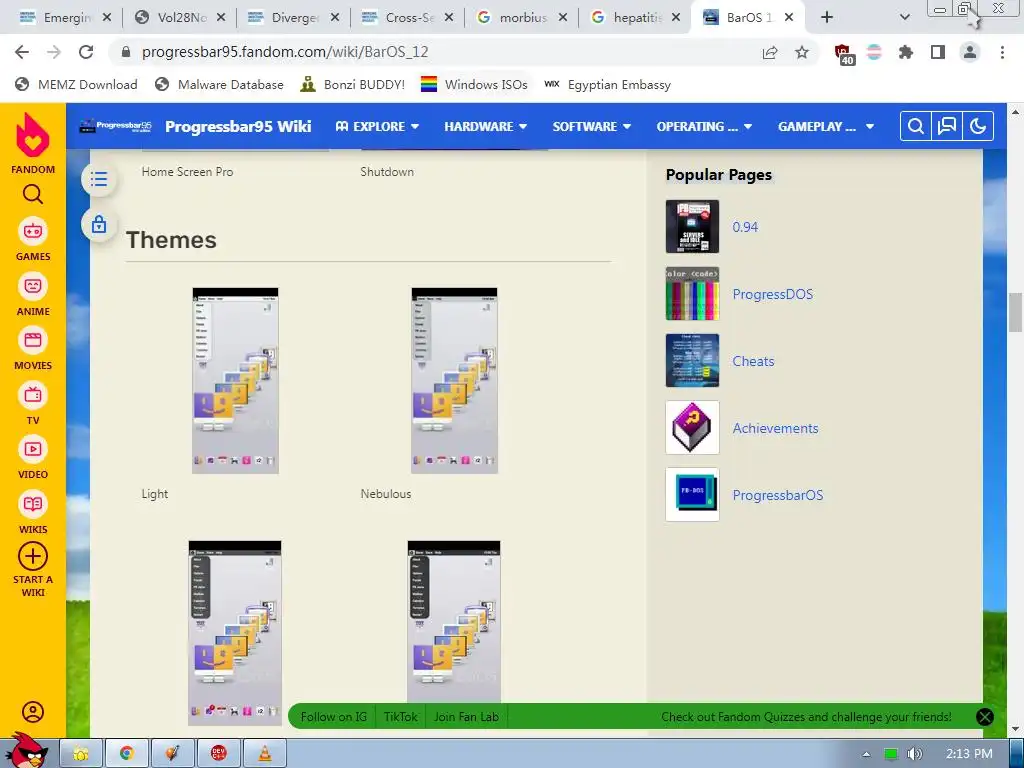This screenshot has width=1024, height=768.
Task: Click the Progressbar95 Wiki title link
Action: coord(238,126)
